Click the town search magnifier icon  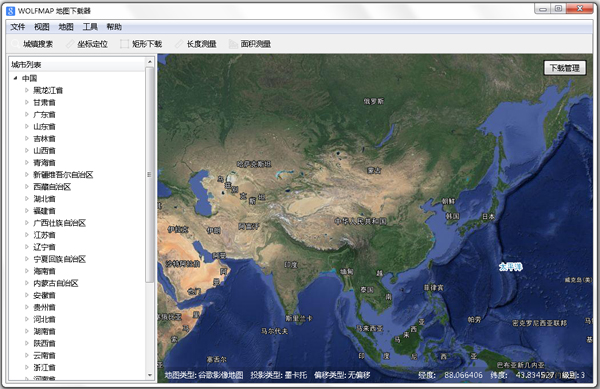15,44
